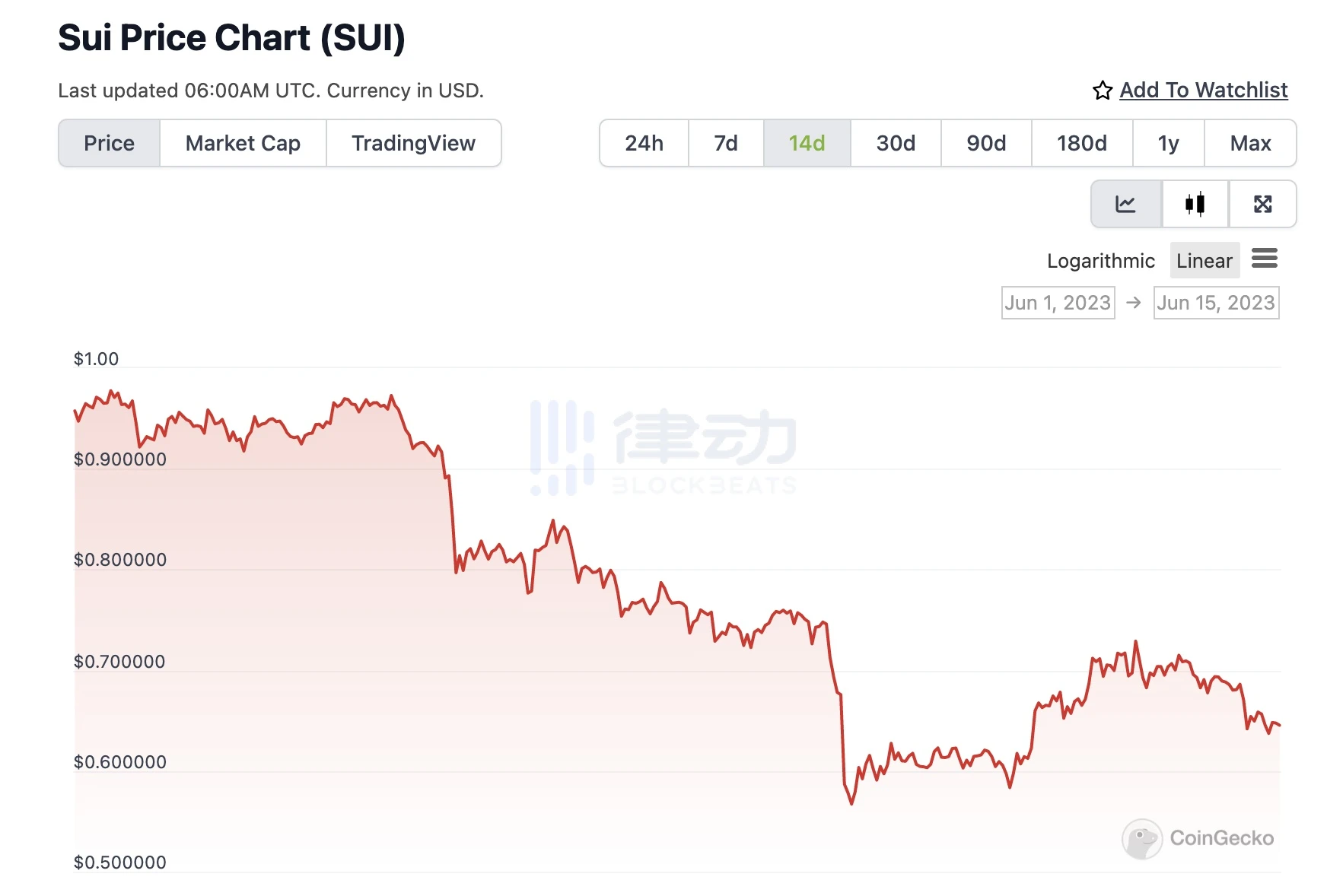Image resolution: width=1327 pixels, height=896 pixels.
Task: Switch to candlestick chart view
Action: pyautogui.click(x=1195, y=204)
